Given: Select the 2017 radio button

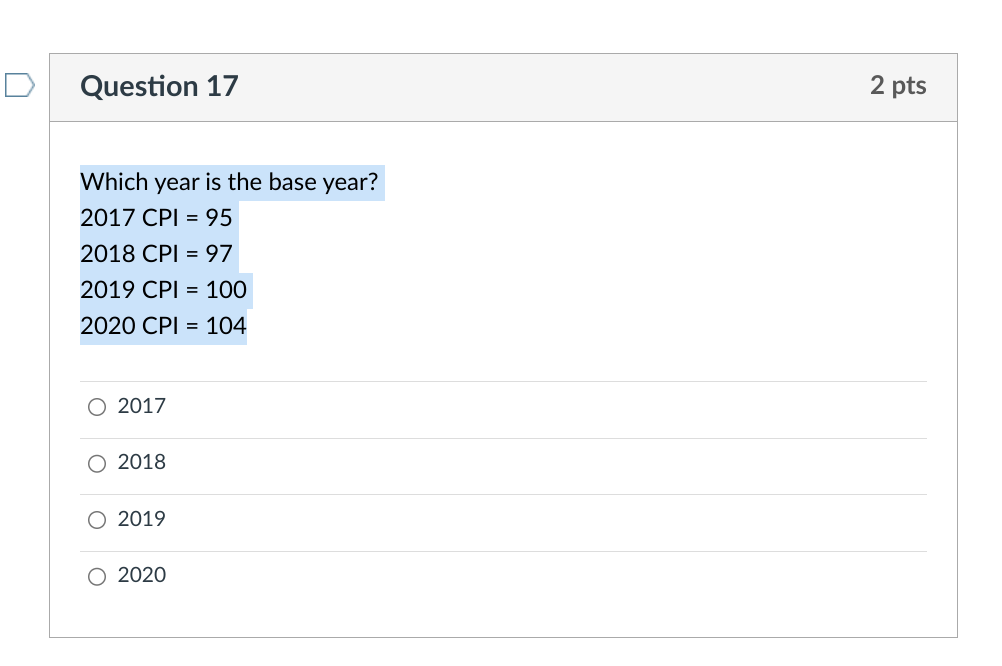Looking at the screenshot, I should click(96, 406).
